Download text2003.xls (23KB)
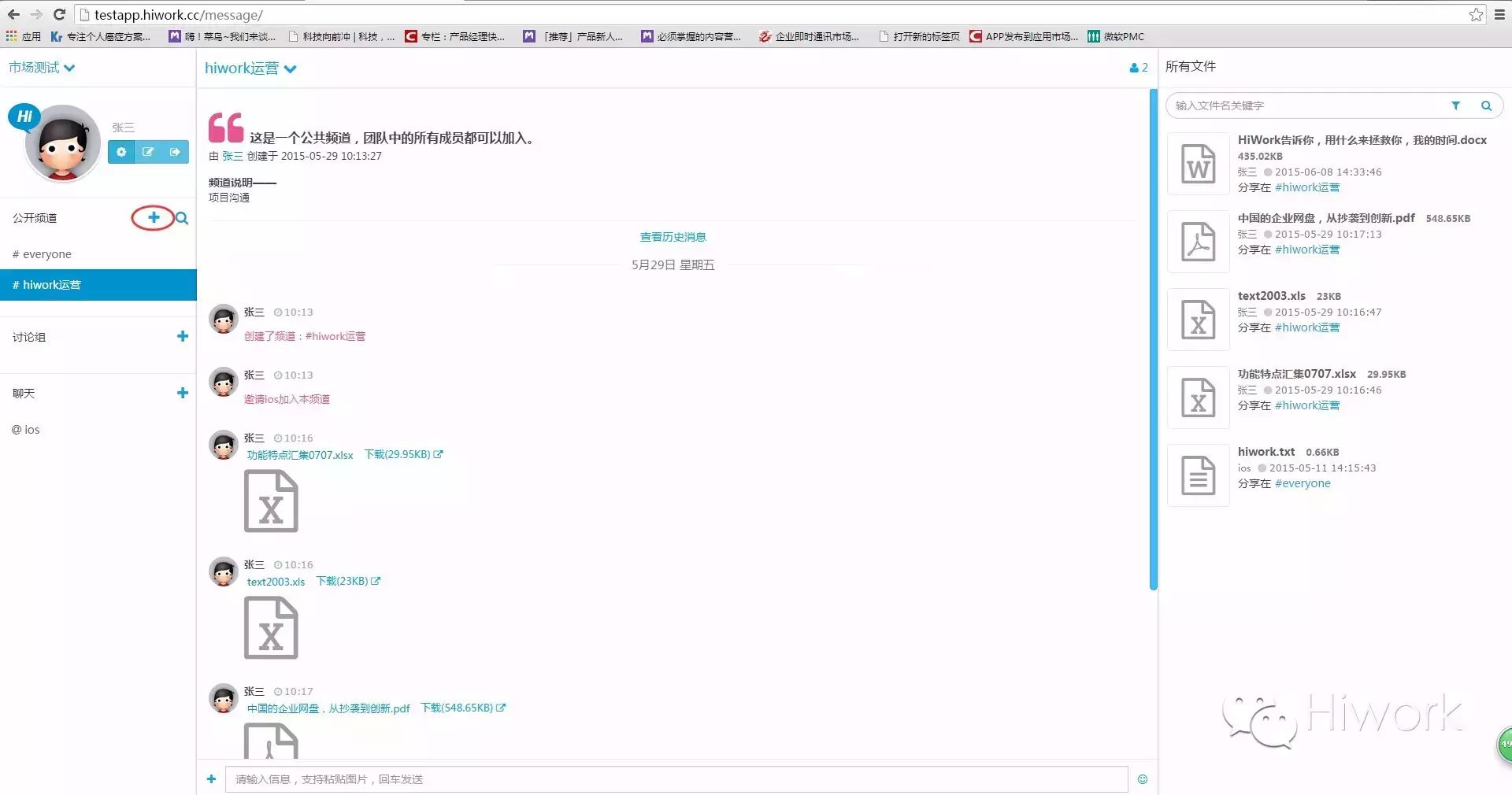 click(x=348, y=581)
